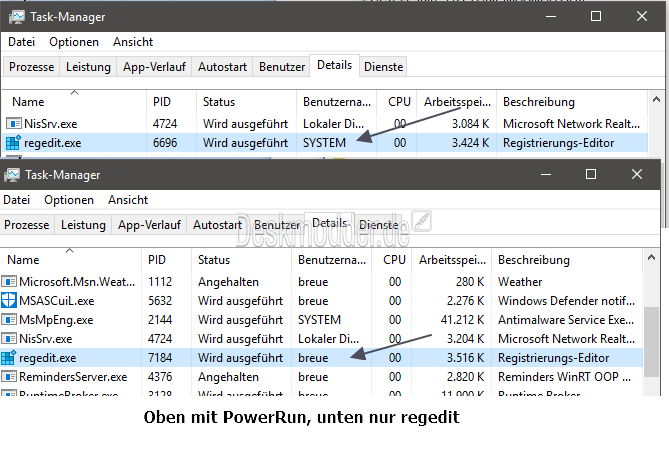669x456 pixels.
Task: Sort by PID column in lower Task-Manager
Action: 166,259
